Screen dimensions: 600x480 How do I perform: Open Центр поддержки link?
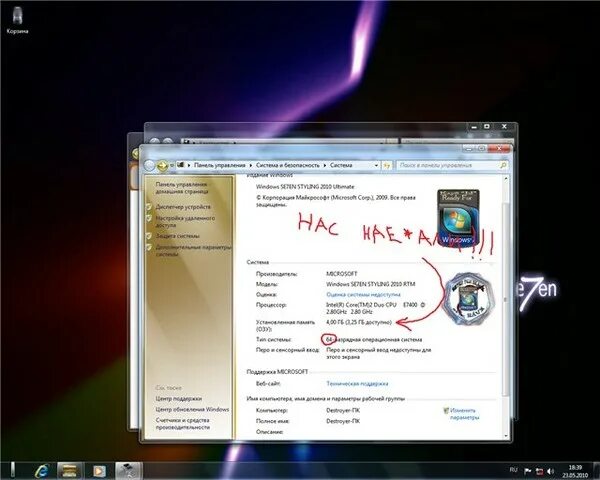coord(178,398)
